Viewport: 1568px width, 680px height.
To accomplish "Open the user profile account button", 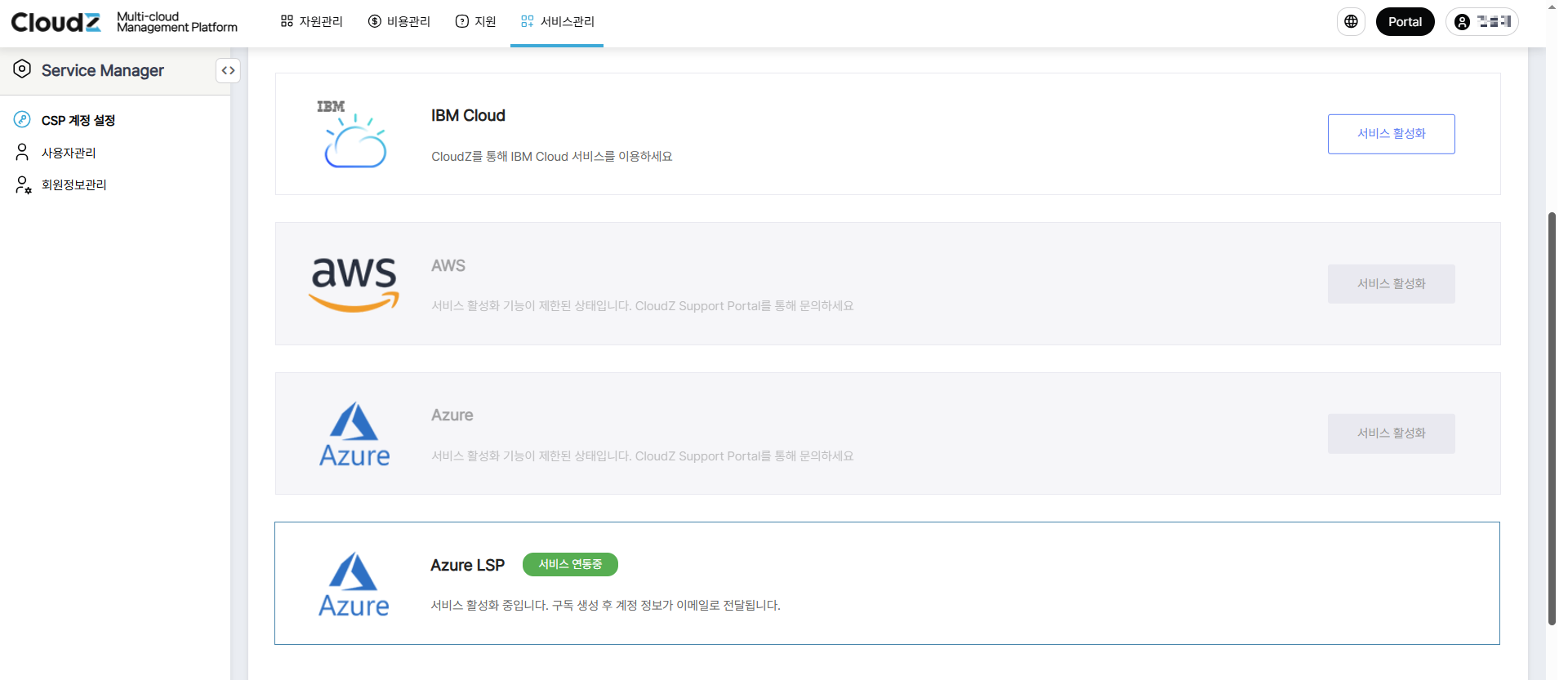I will (1481, 22).
